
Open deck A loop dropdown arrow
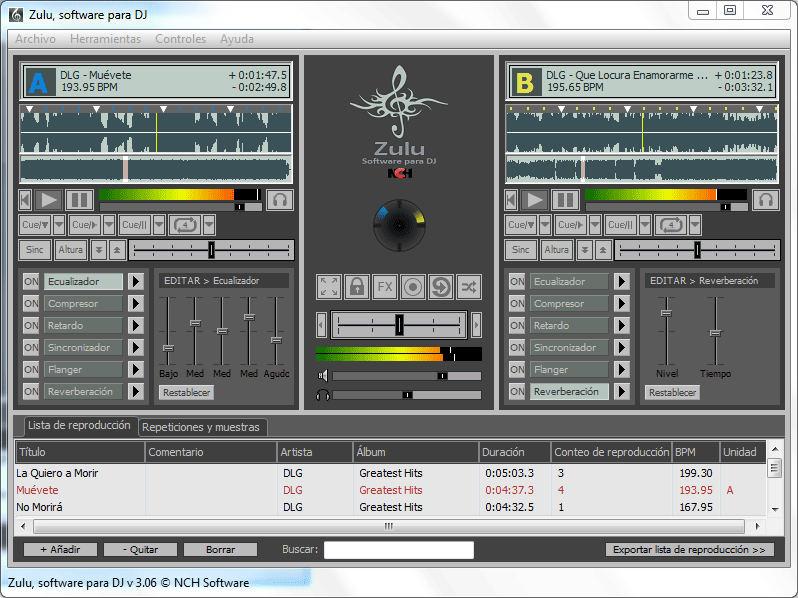tap(209, 224)
